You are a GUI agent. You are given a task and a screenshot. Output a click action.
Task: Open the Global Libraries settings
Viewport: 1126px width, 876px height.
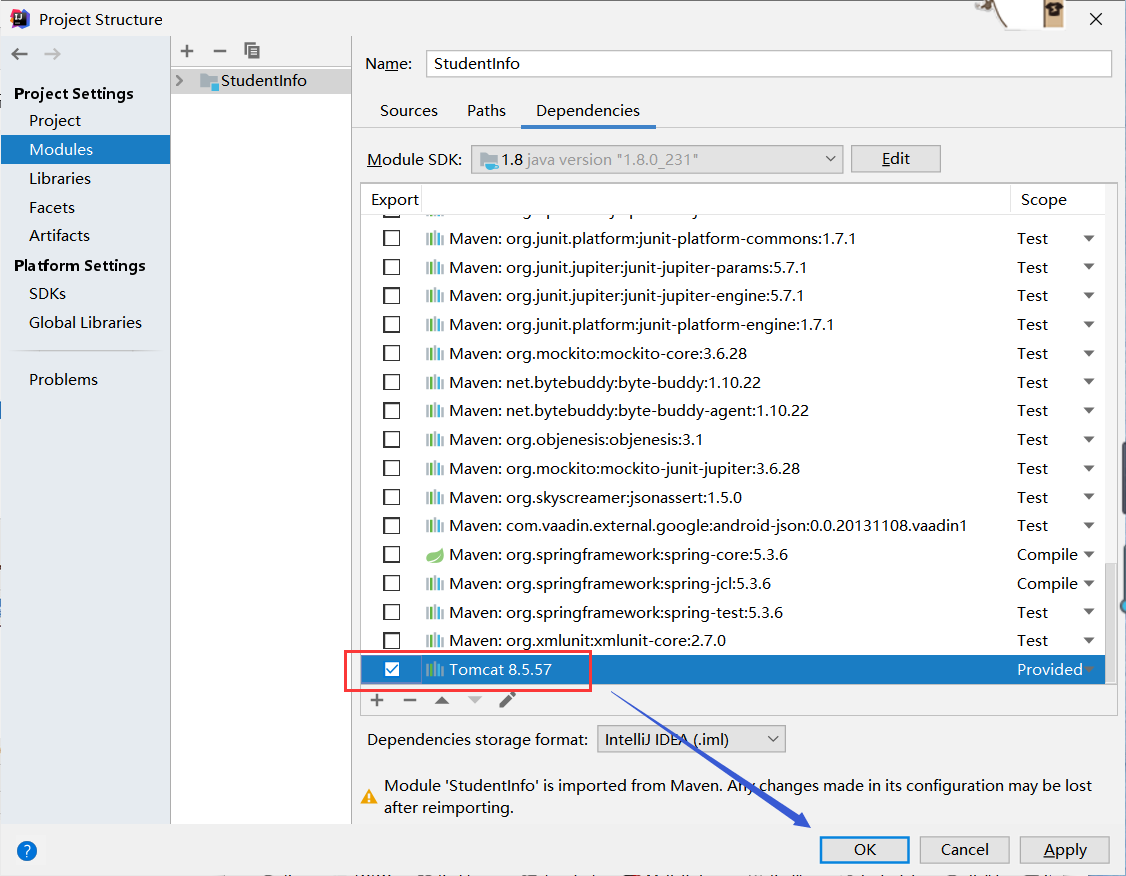pyautogui.click(x=85, y=322)
